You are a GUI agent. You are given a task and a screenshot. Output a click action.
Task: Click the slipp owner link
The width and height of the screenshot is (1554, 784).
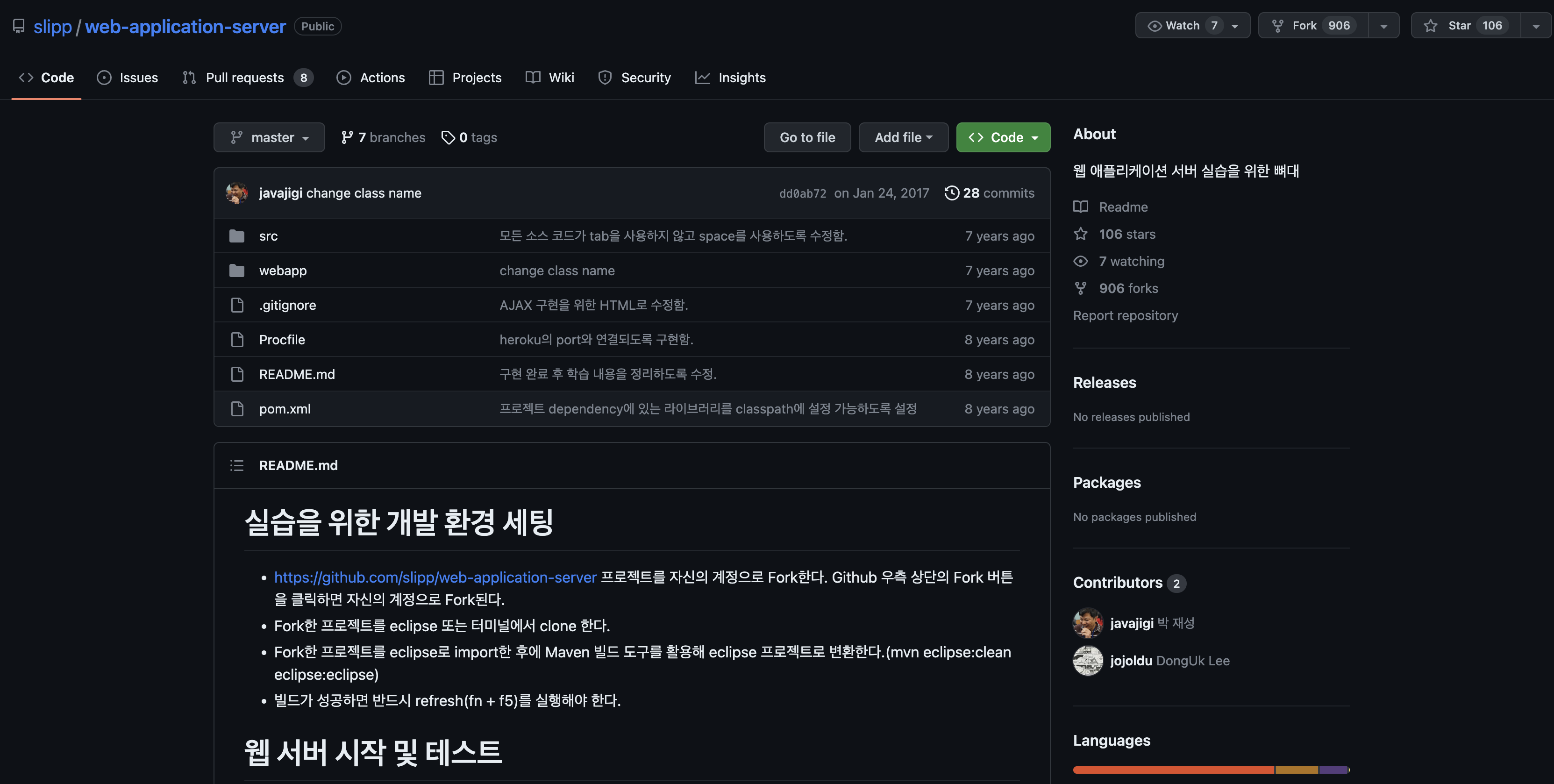click(x=52, y=27)
